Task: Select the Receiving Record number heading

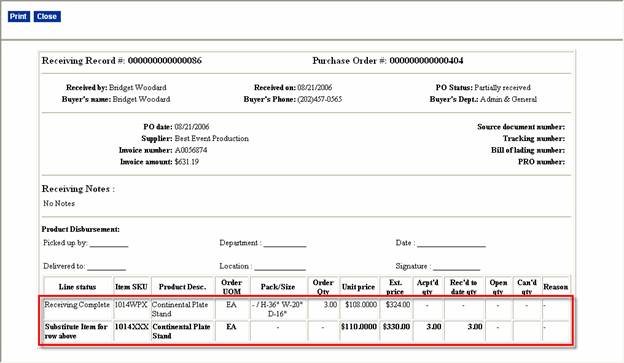Action: pos(122,61)
